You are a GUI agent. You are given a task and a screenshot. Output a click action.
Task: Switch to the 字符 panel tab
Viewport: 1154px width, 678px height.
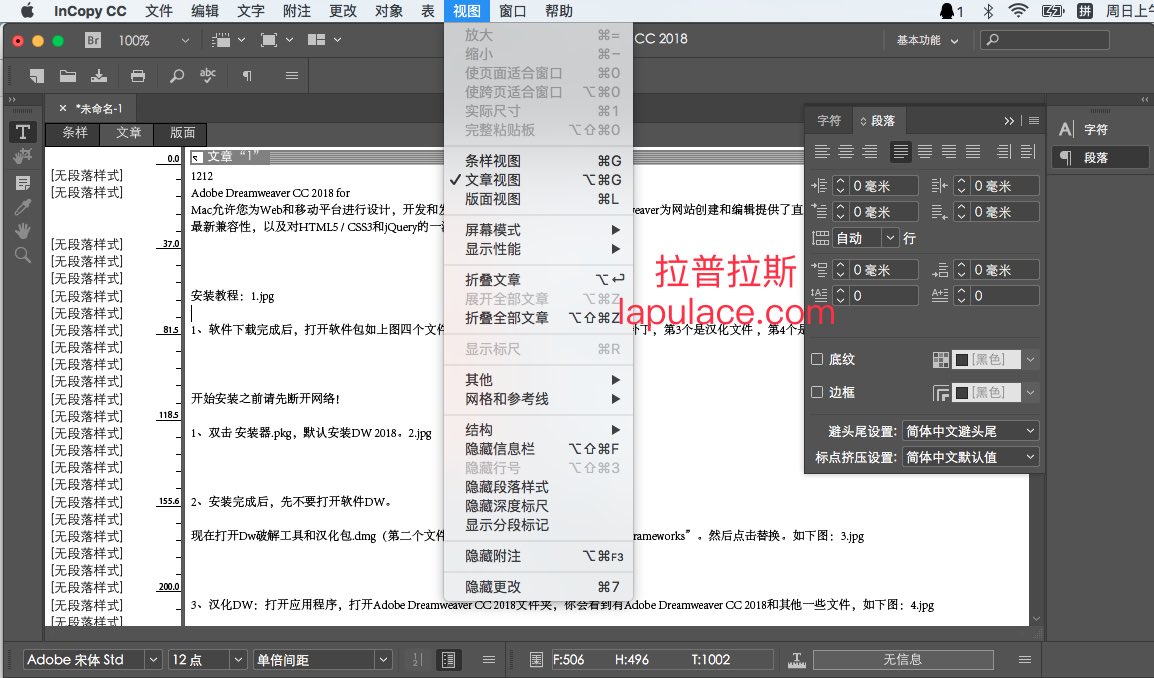point(829,121)
